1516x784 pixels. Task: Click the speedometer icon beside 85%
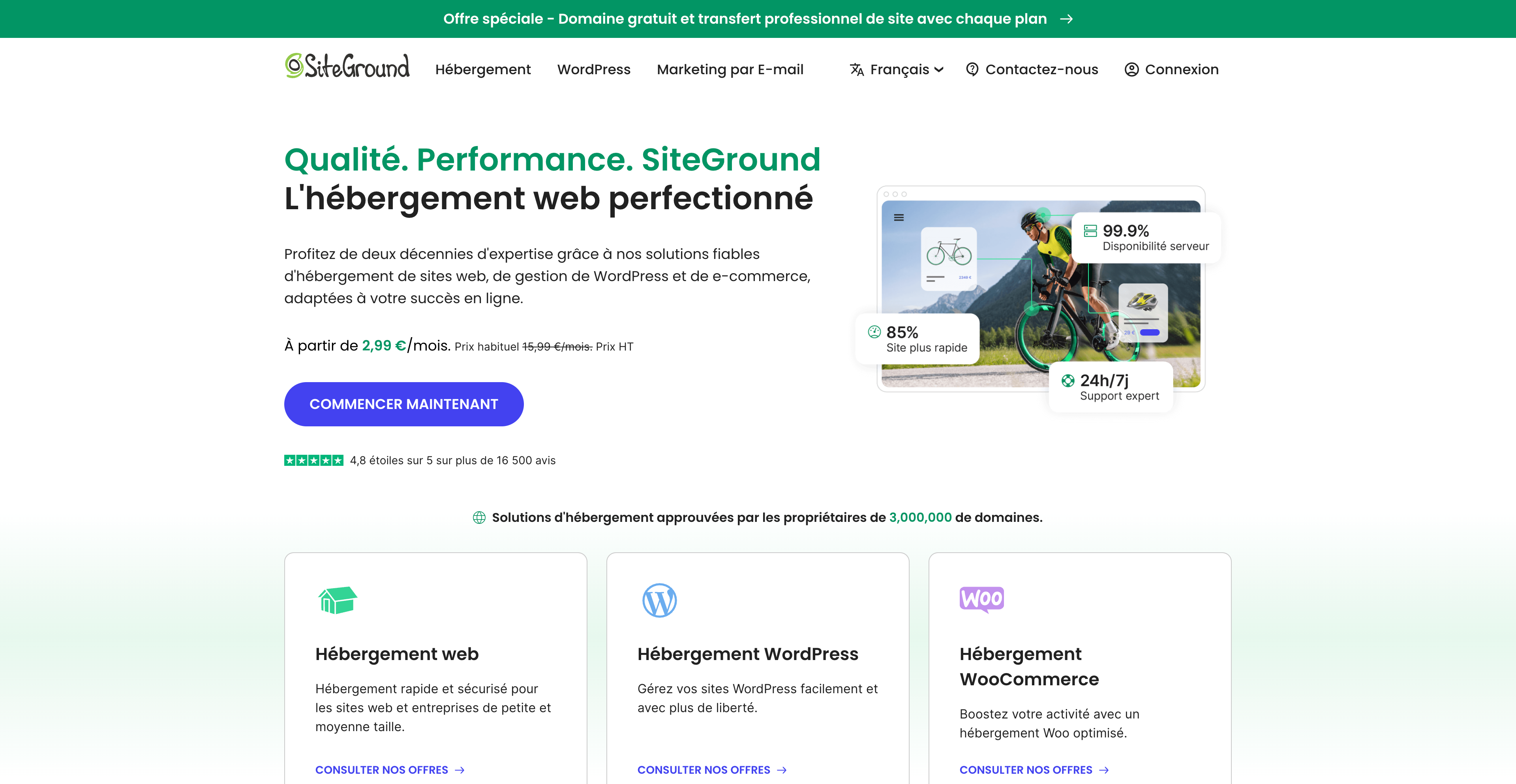coord(874,332)
